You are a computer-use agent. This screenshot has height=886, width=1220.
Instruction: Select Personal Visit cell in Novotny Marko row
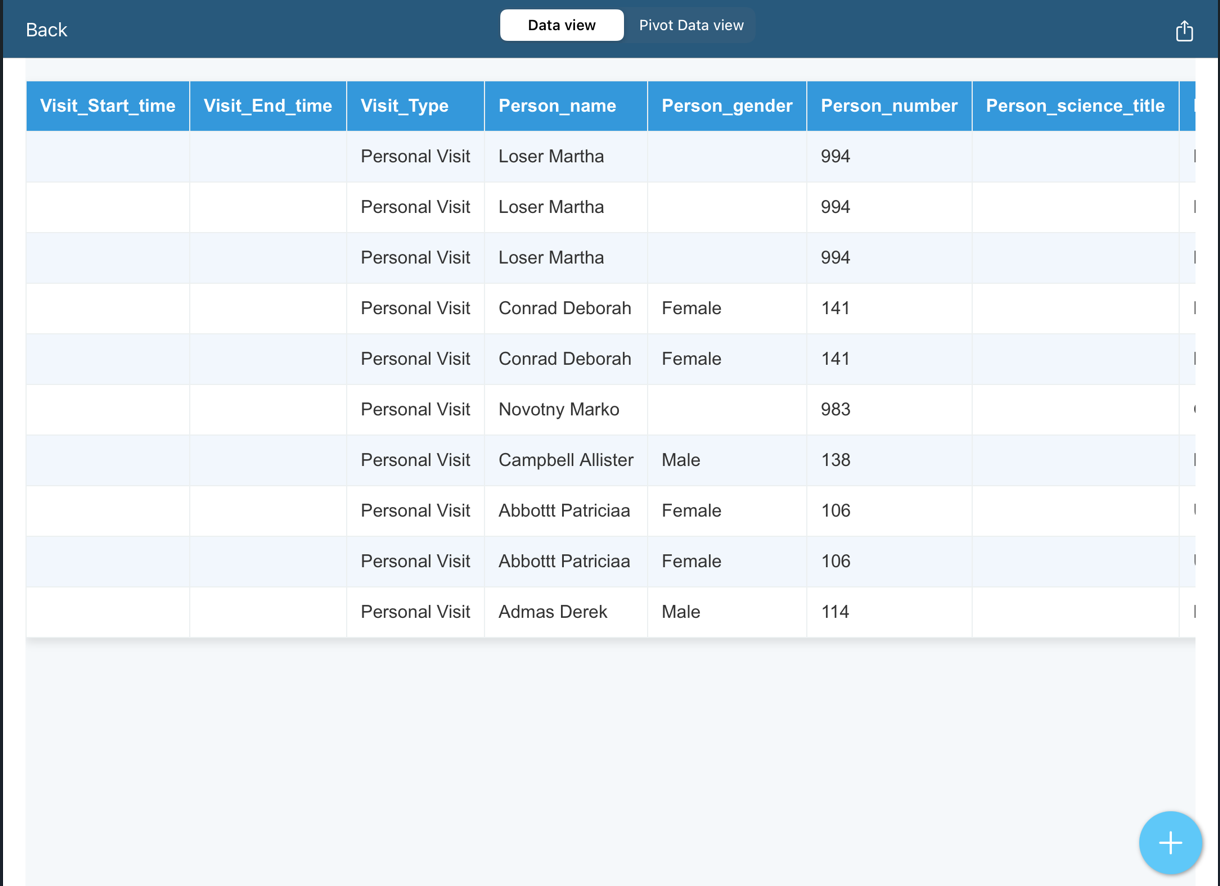(415, 410)
